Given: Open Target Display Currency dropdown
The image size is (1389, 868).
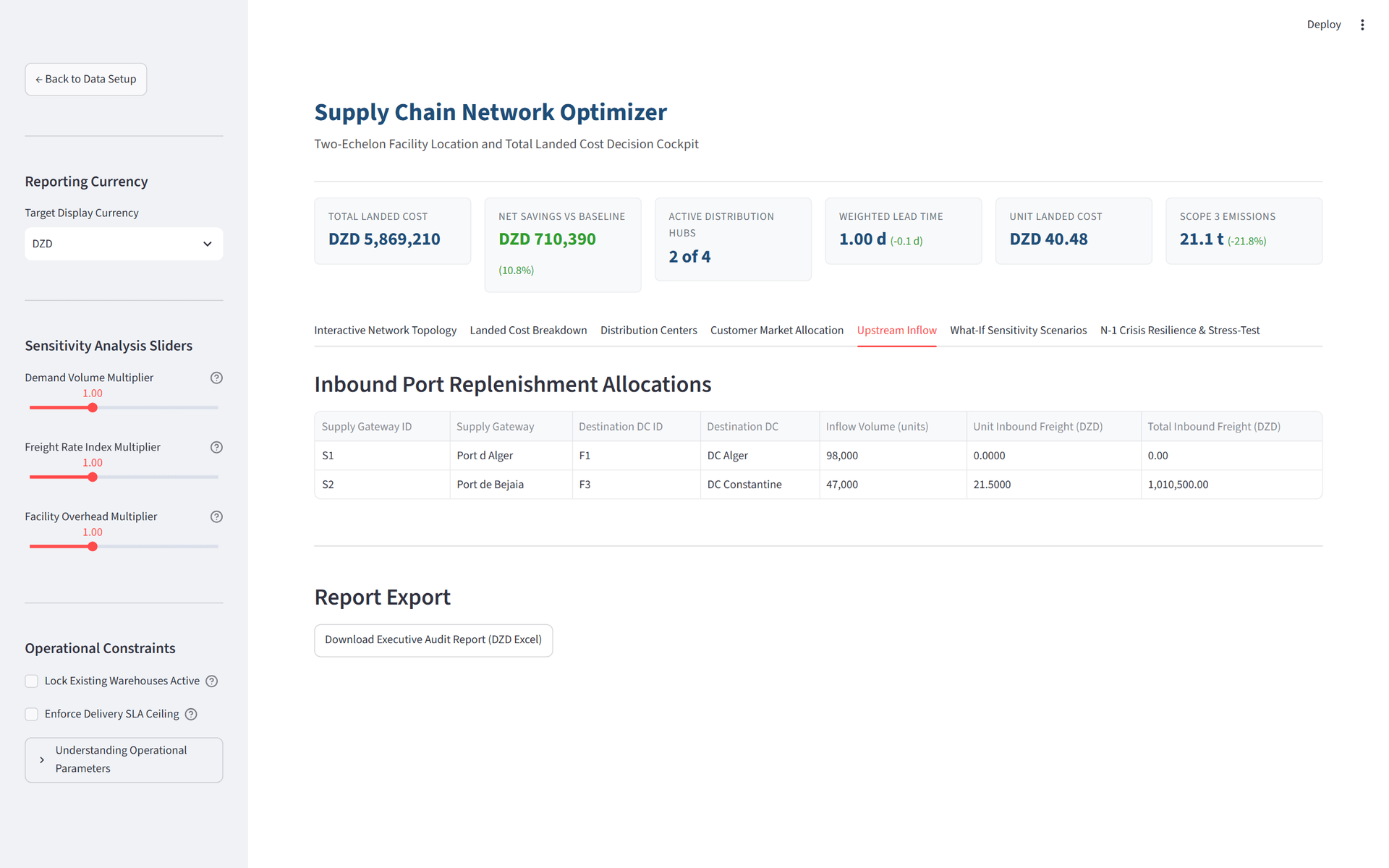Looking at the screenshot, I should pos(124,244).
